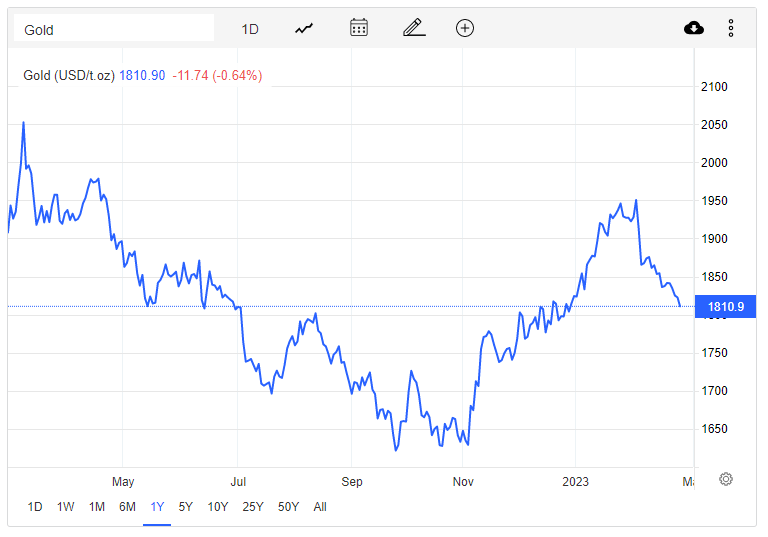Click the 1750 price axis label
Viewport: 768px width, 537px height.
tap(714, 353)
